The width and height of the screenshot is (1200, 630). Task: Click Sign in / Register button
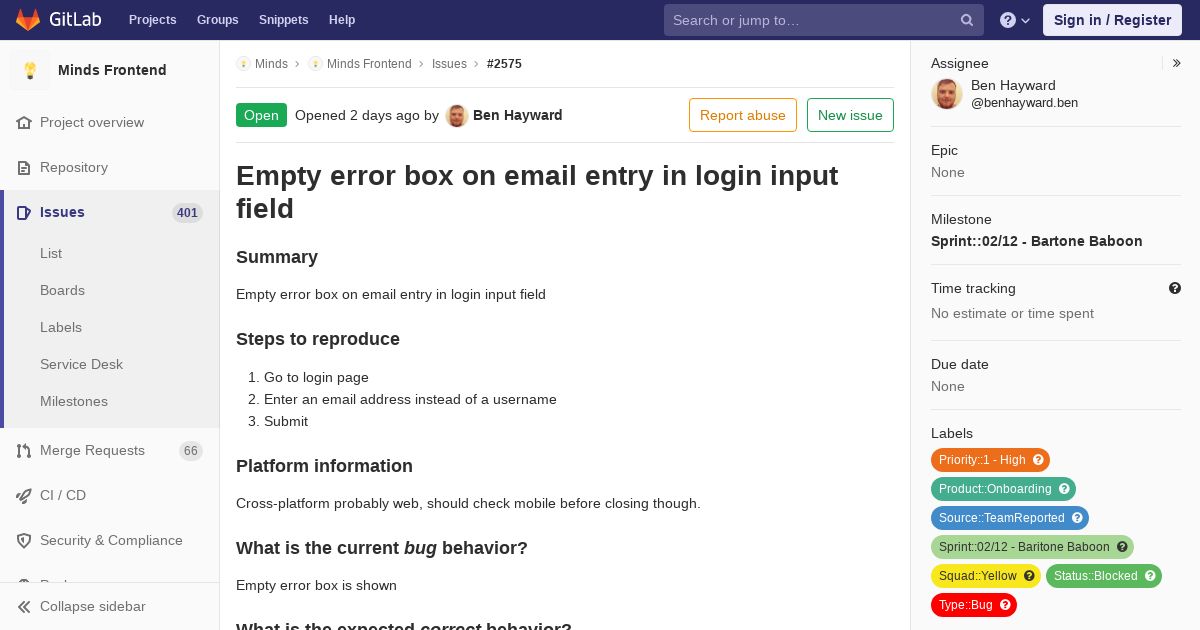(x=1112, y=20)
